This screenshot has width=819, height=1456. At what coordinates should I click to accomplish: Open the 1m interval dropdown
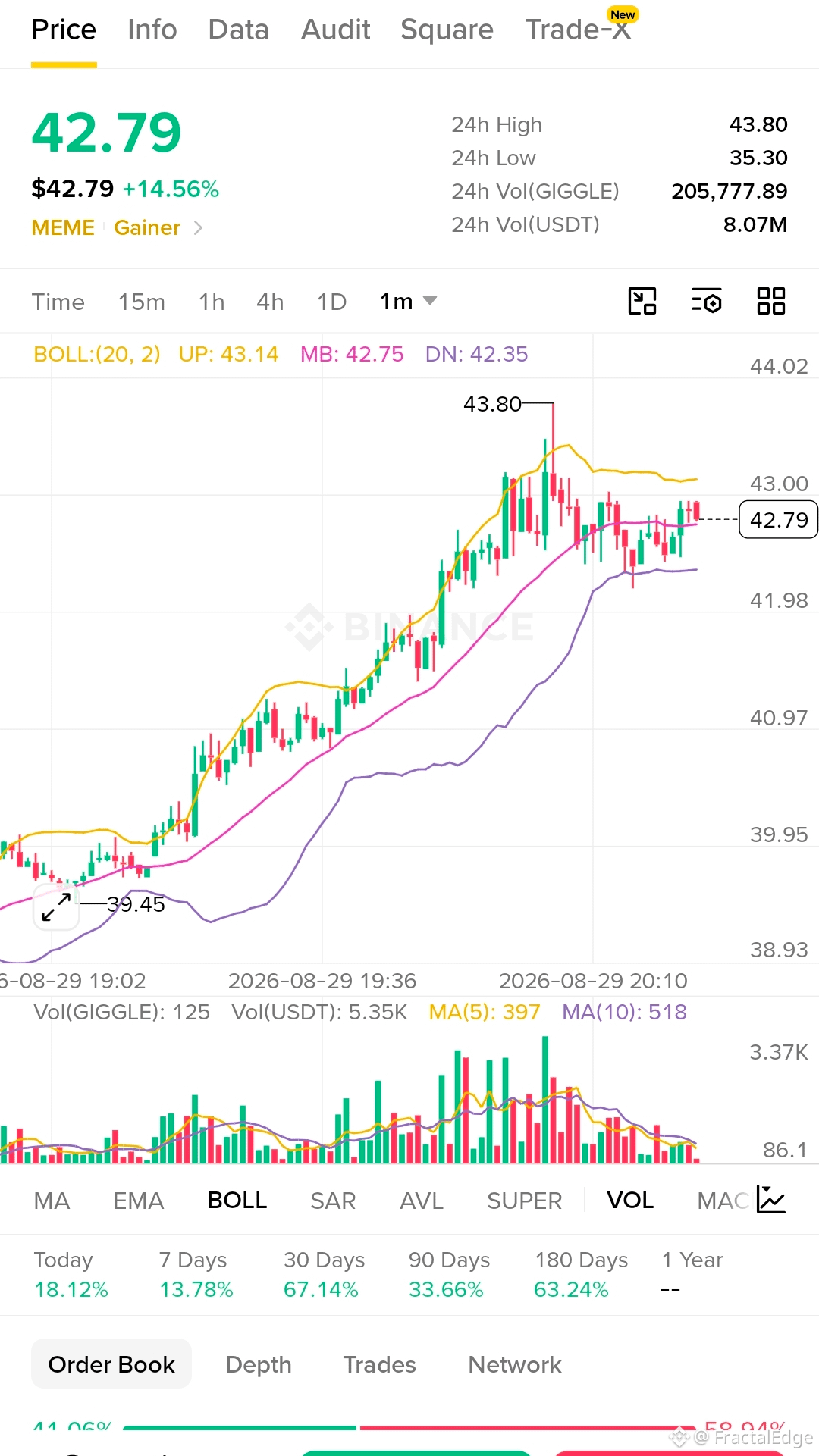[408, 301]
